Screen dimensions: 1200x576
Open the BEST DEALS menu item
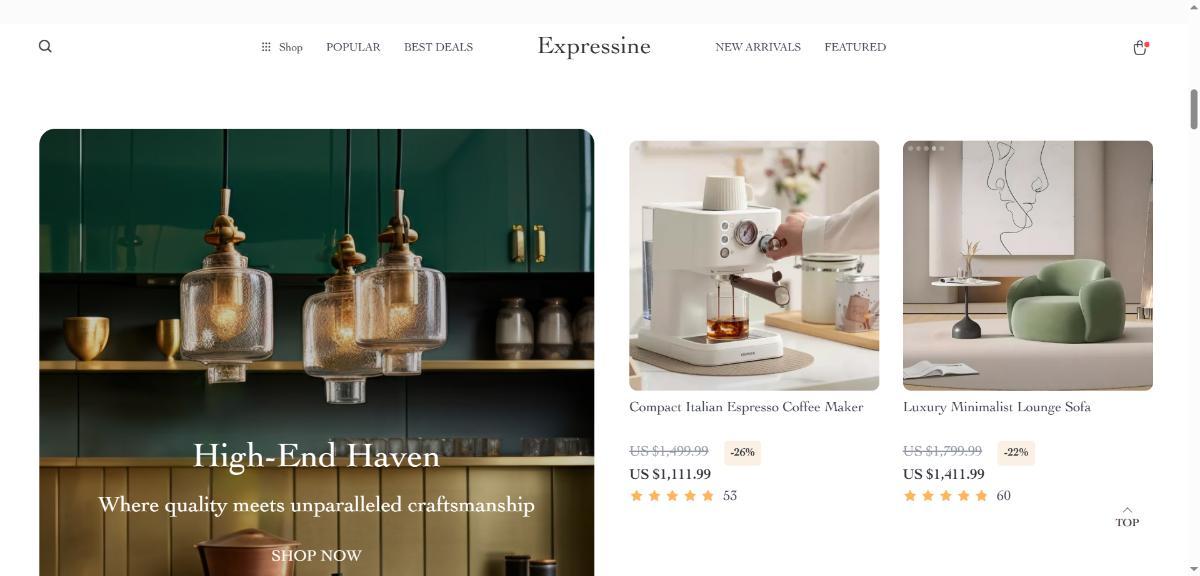pyautogui.click(x=438, y=47)
